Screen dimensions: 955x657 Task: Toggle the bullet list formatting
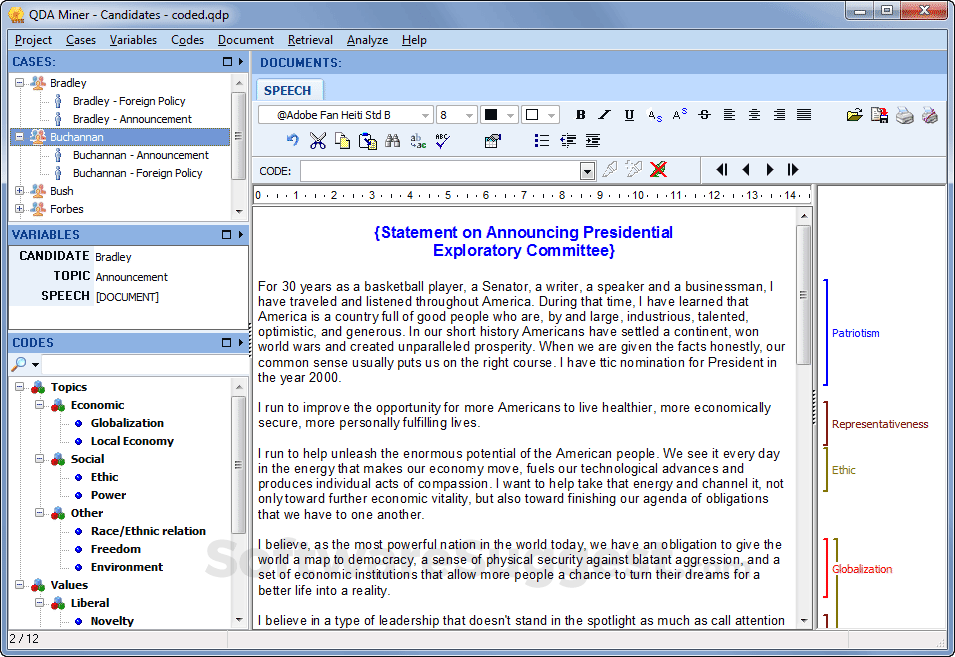point(542,141)
